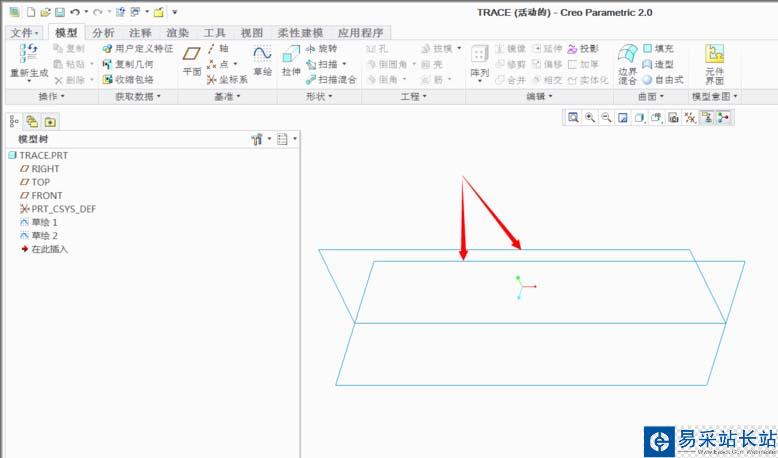778x458 pixels.
Task: Expand the 模型意图 group dropdown
Action: (714, 96)
